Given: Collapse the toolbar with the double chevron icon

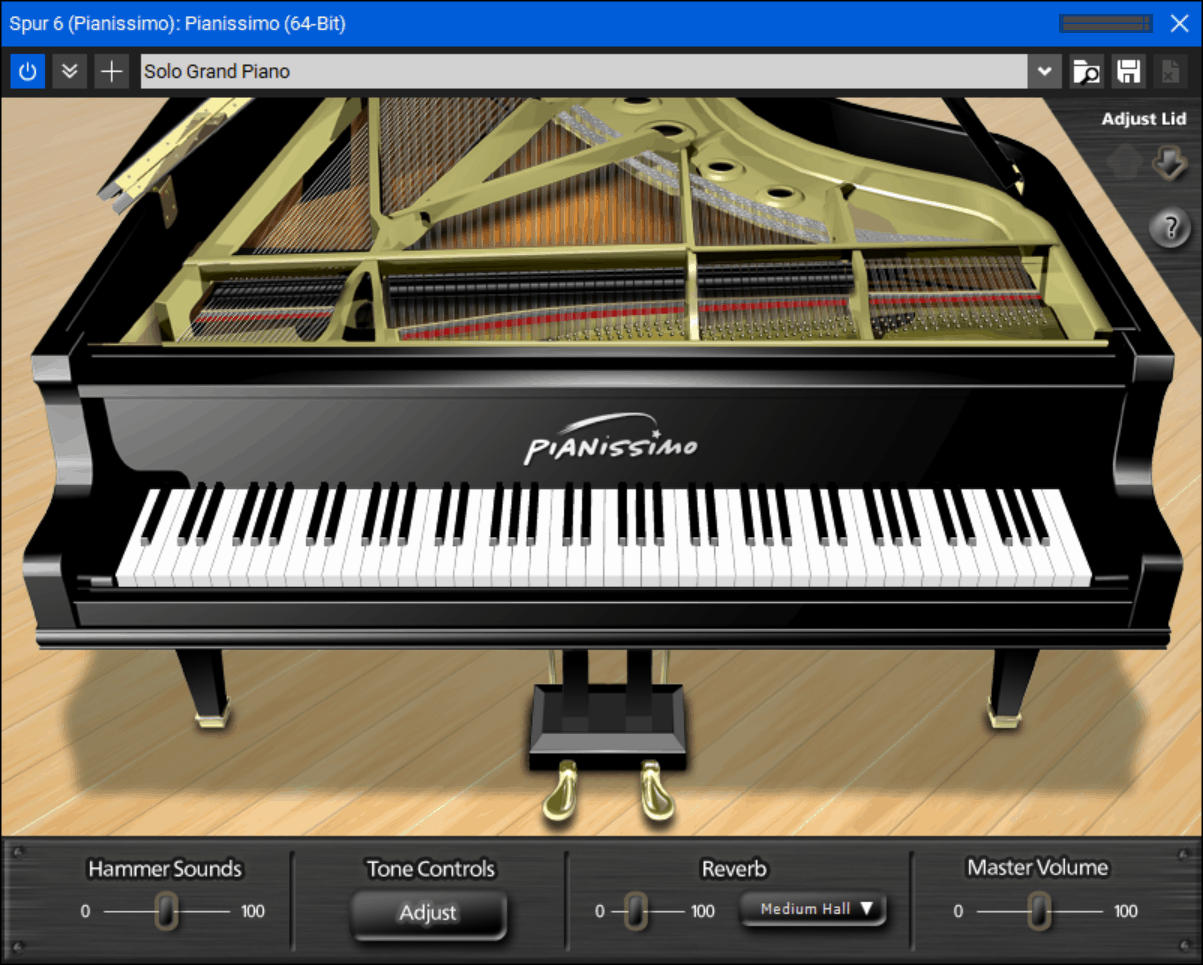Looking at the screenshot, I should coord(69,71).
